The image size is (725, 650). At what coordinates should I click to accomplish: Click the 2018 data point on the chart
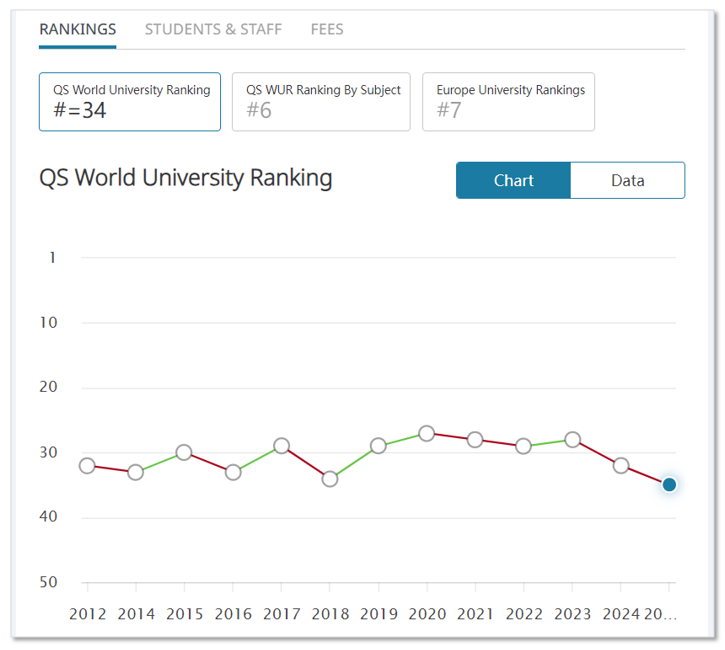point(330,479)
